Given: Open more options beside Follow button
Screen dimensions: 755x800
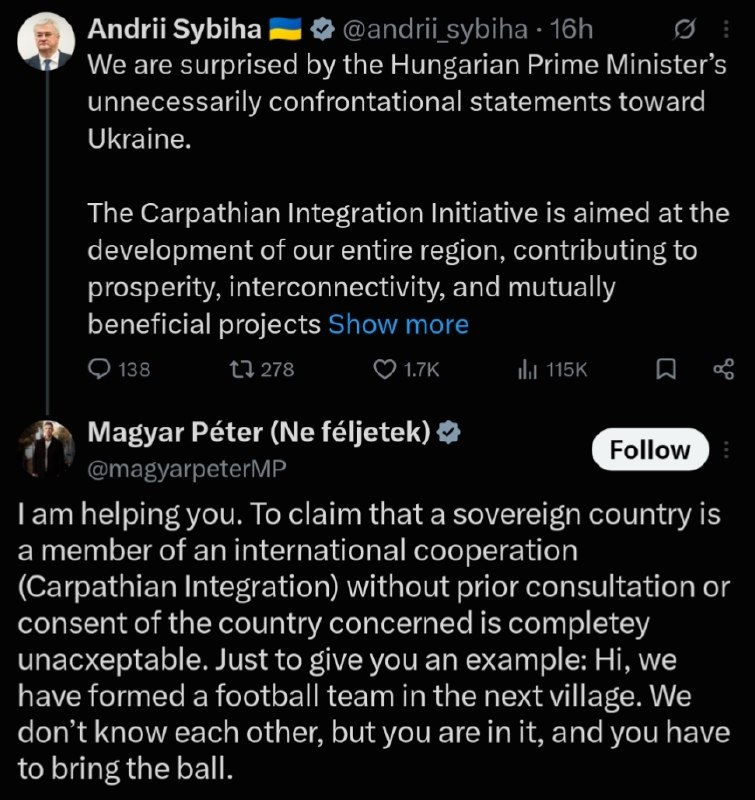Looking at the screenshot, I should (x=726, y=450).
